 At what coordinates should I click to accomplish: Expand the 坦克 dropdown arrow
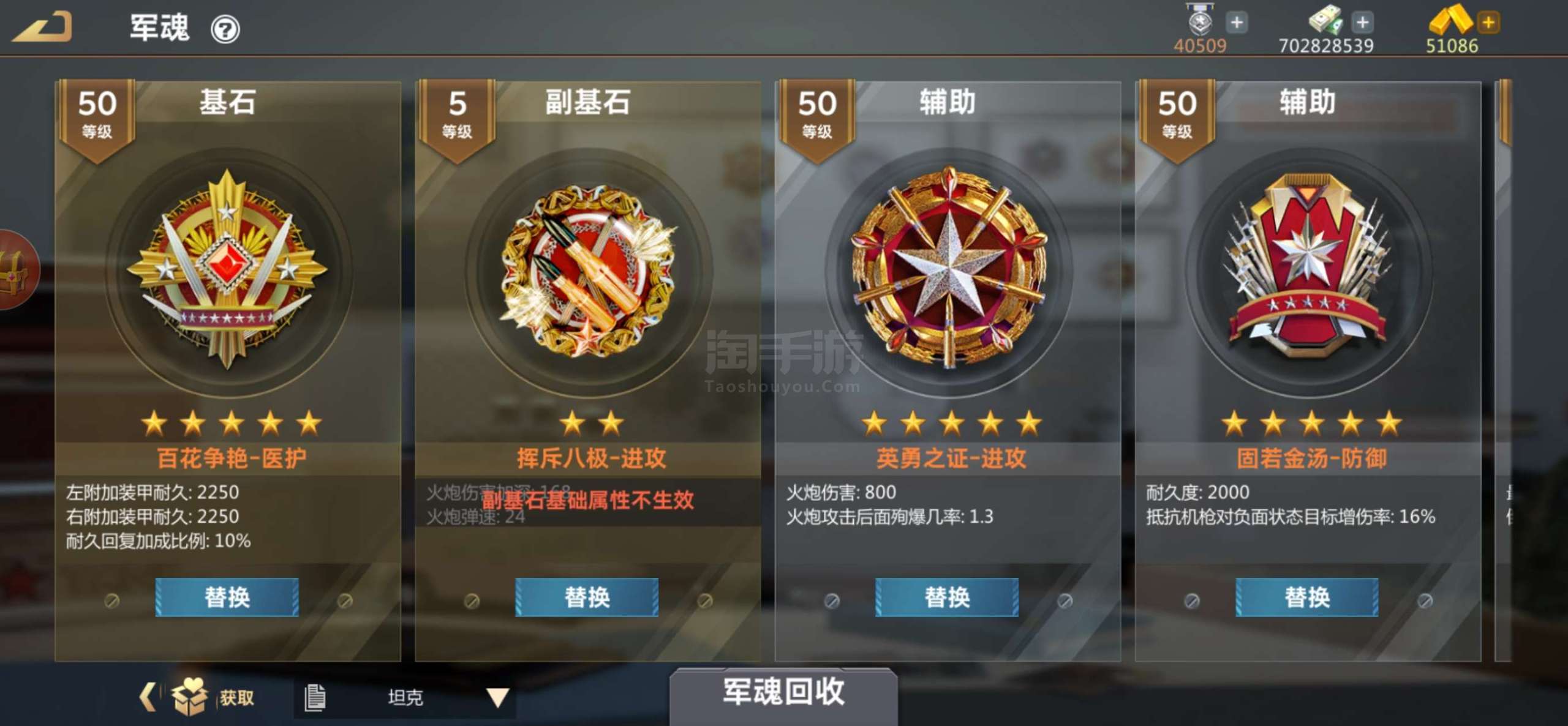tap(497, 698)
